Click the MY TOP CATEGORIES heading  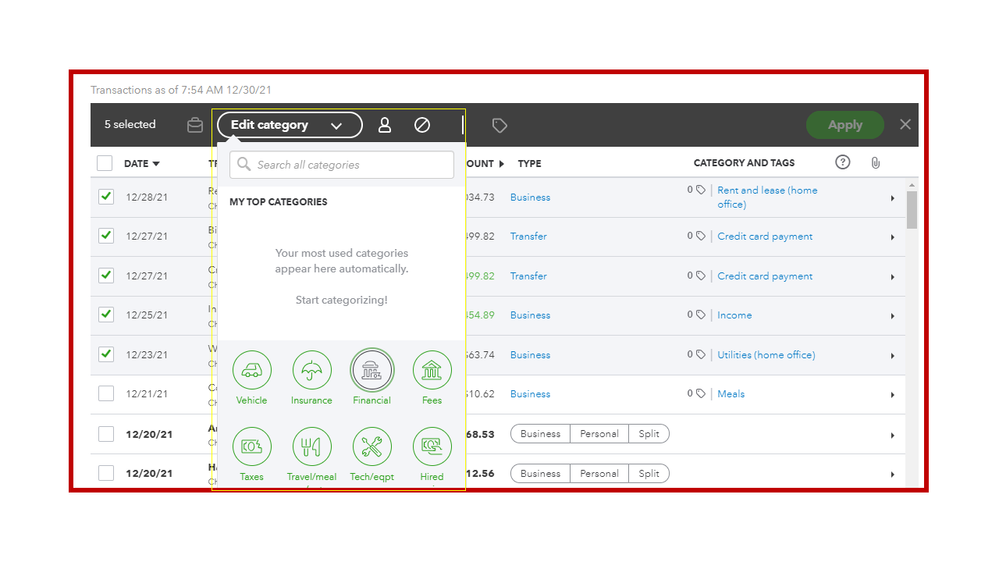(x=278, y=201)
